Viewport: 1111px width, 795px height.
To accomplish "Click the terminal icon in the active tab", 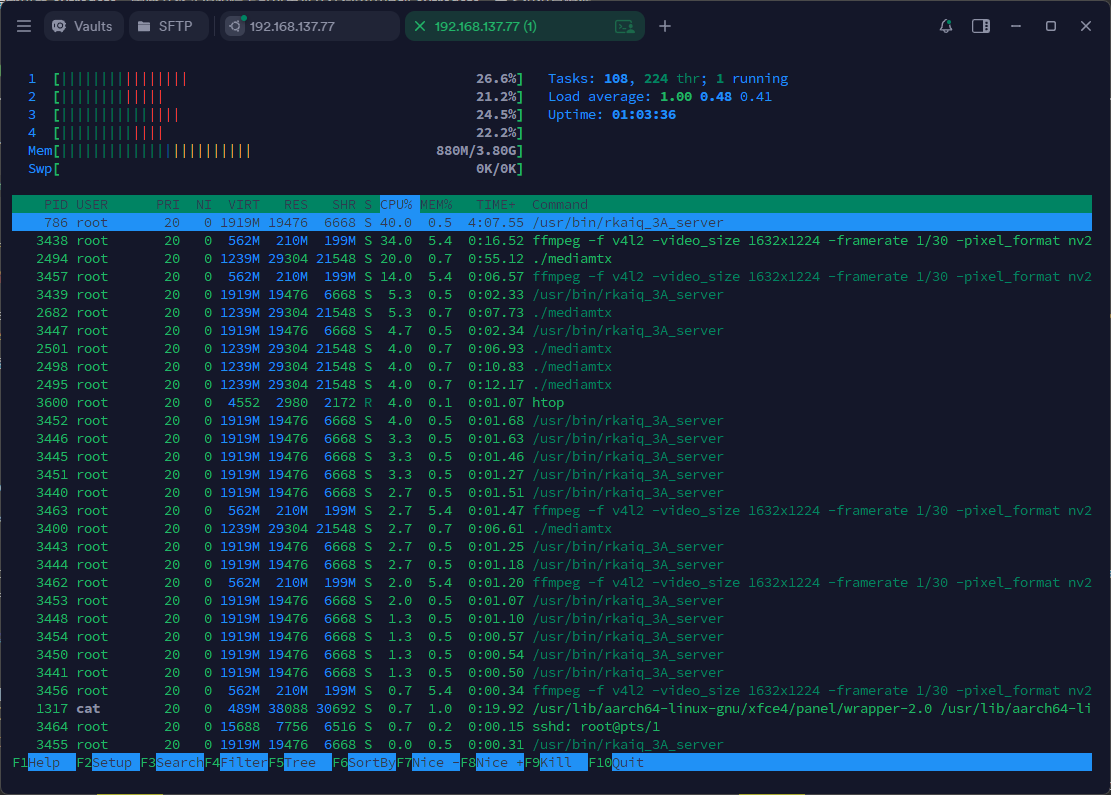I will [x=625, y=26].
